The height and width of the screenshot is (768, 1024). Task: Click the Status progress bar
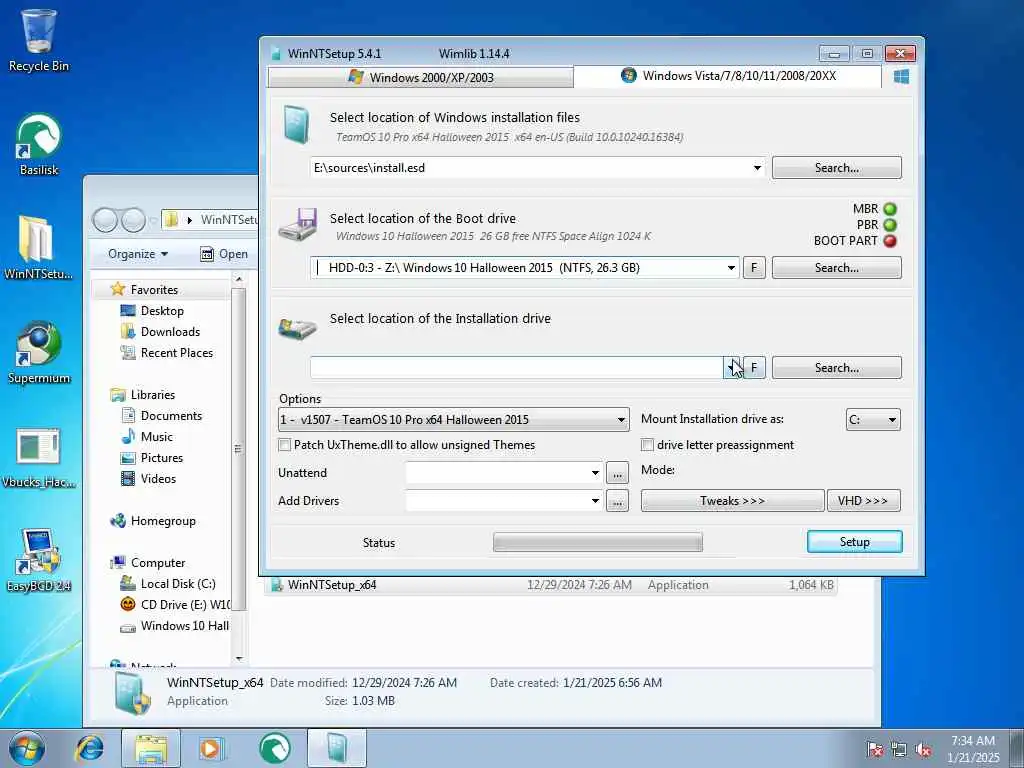(598, 542)
